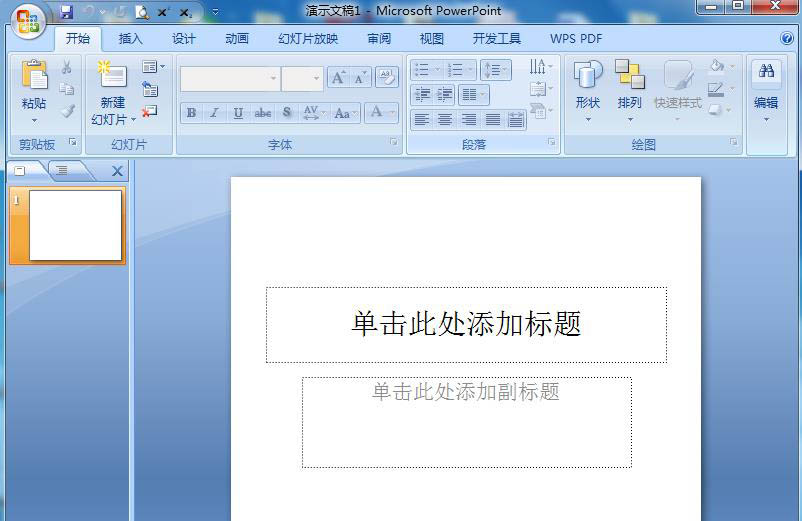
Task: Switch to the 开始 tab
Action: click(78, 39)
